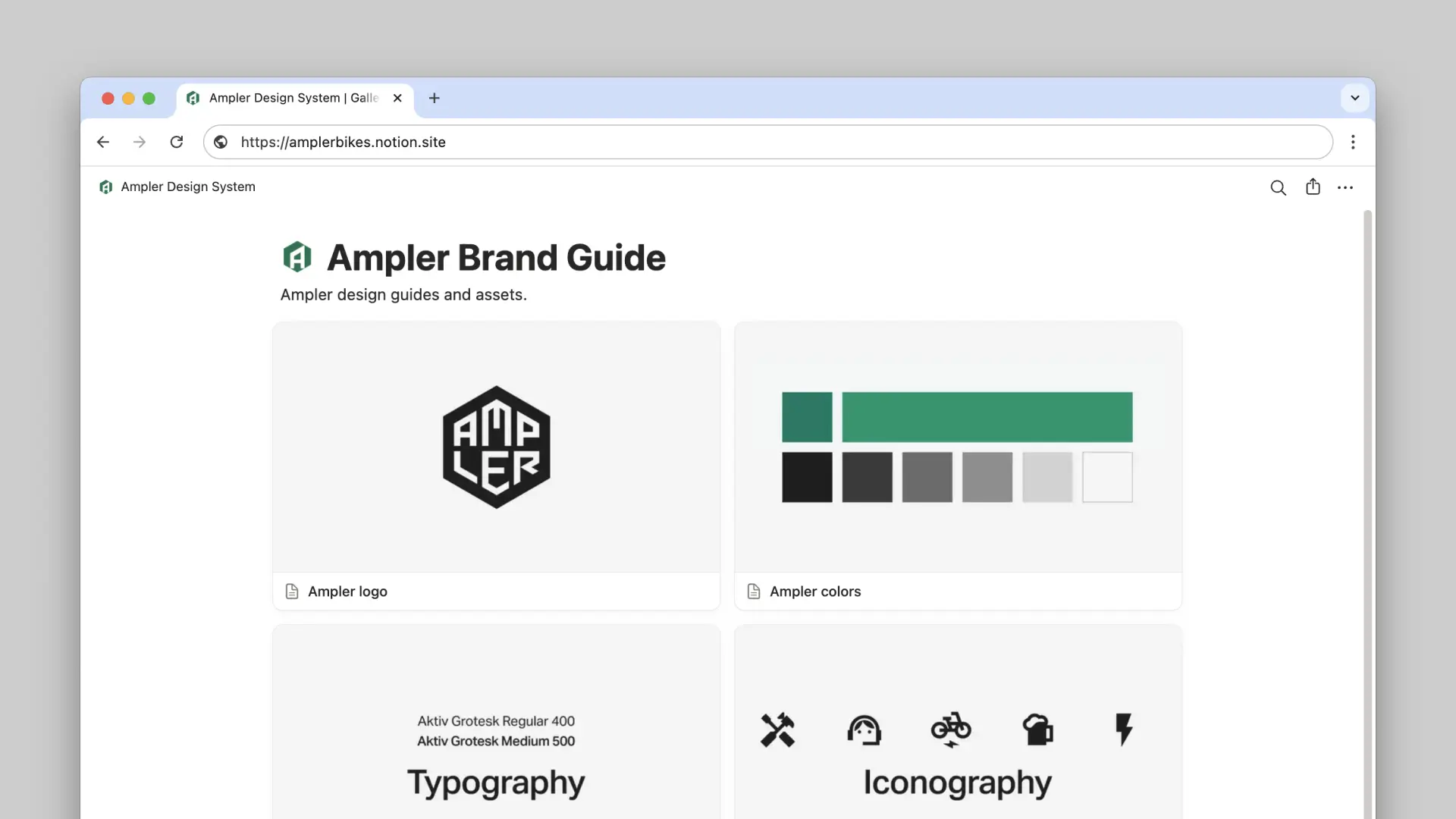
Task: Reload the current page
Action: coord(176,142)
